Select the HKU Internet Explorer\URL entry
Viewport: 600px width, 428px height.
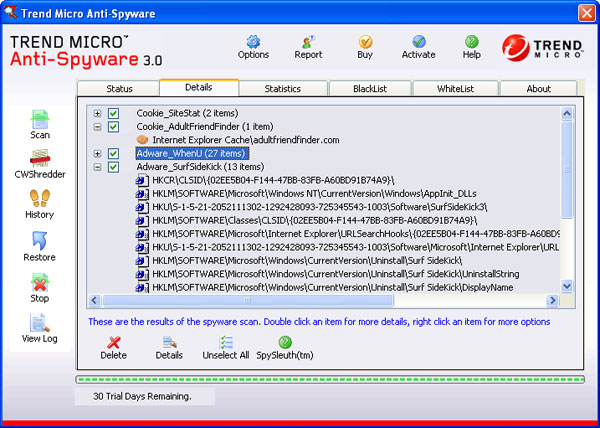click(x=356, y=247)
